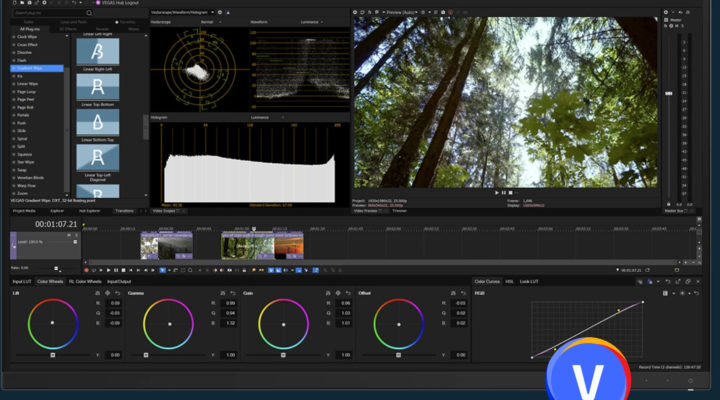Open the Preview (Auto) quality dropdown
The height and width of the screenshot is (400, 720).
point(402,12)
